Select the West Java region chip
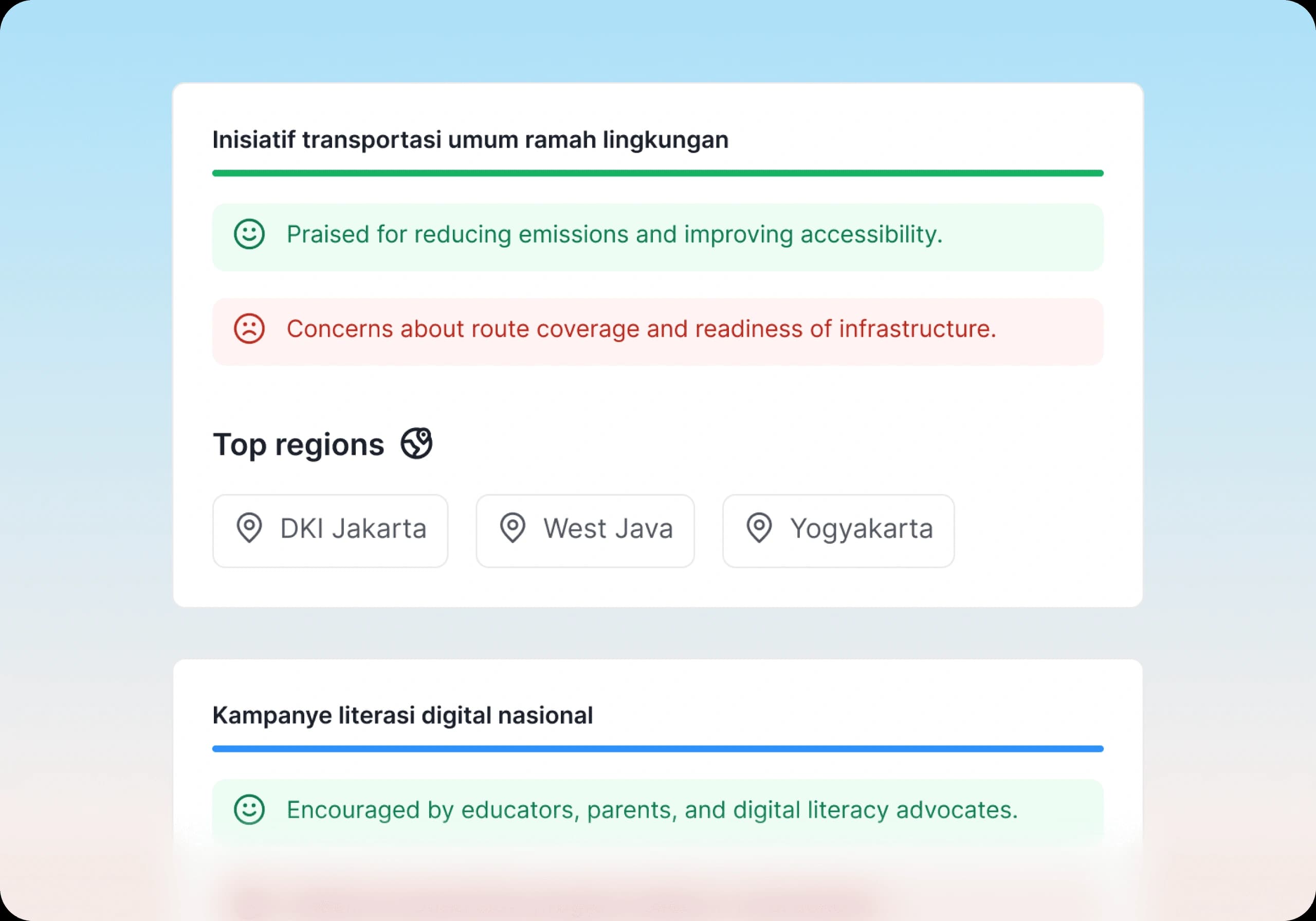 [x=584, y=529]
